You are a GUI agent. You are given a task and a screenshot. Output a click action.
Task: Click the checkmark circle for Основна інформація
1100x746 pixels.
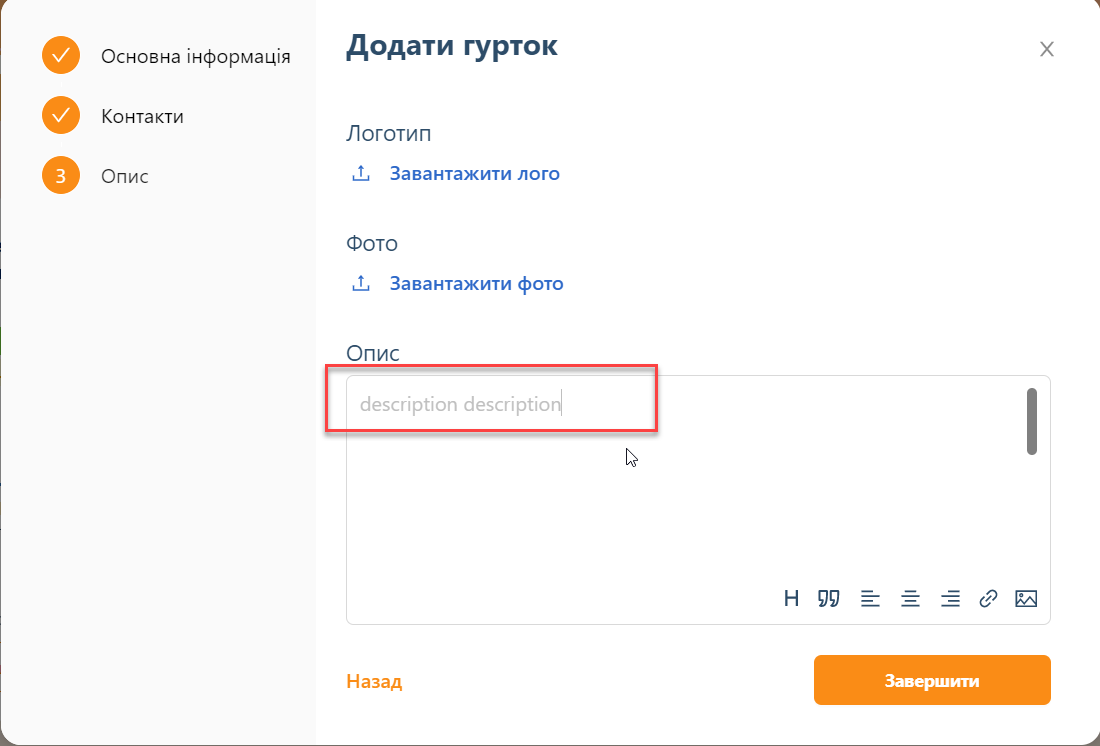pos(61,55)
